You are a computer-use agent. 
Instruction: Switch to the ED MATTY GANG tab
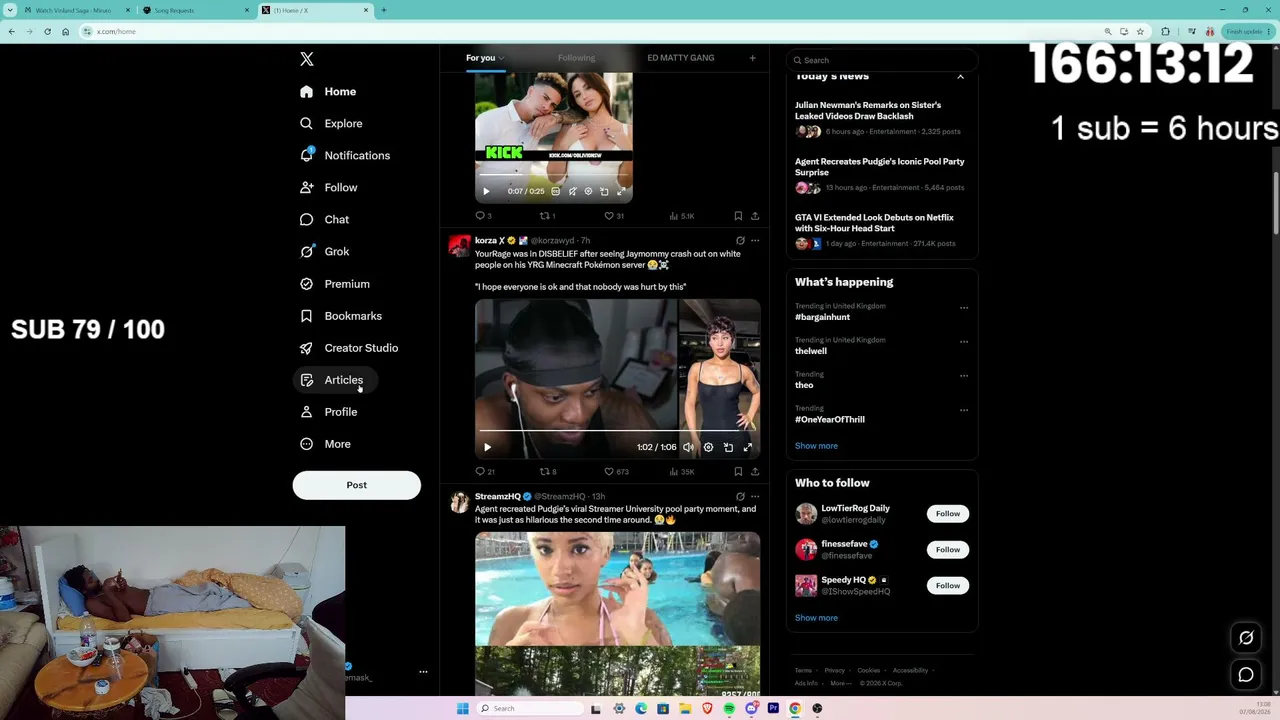pyautogui.click(x=680, y=58)
